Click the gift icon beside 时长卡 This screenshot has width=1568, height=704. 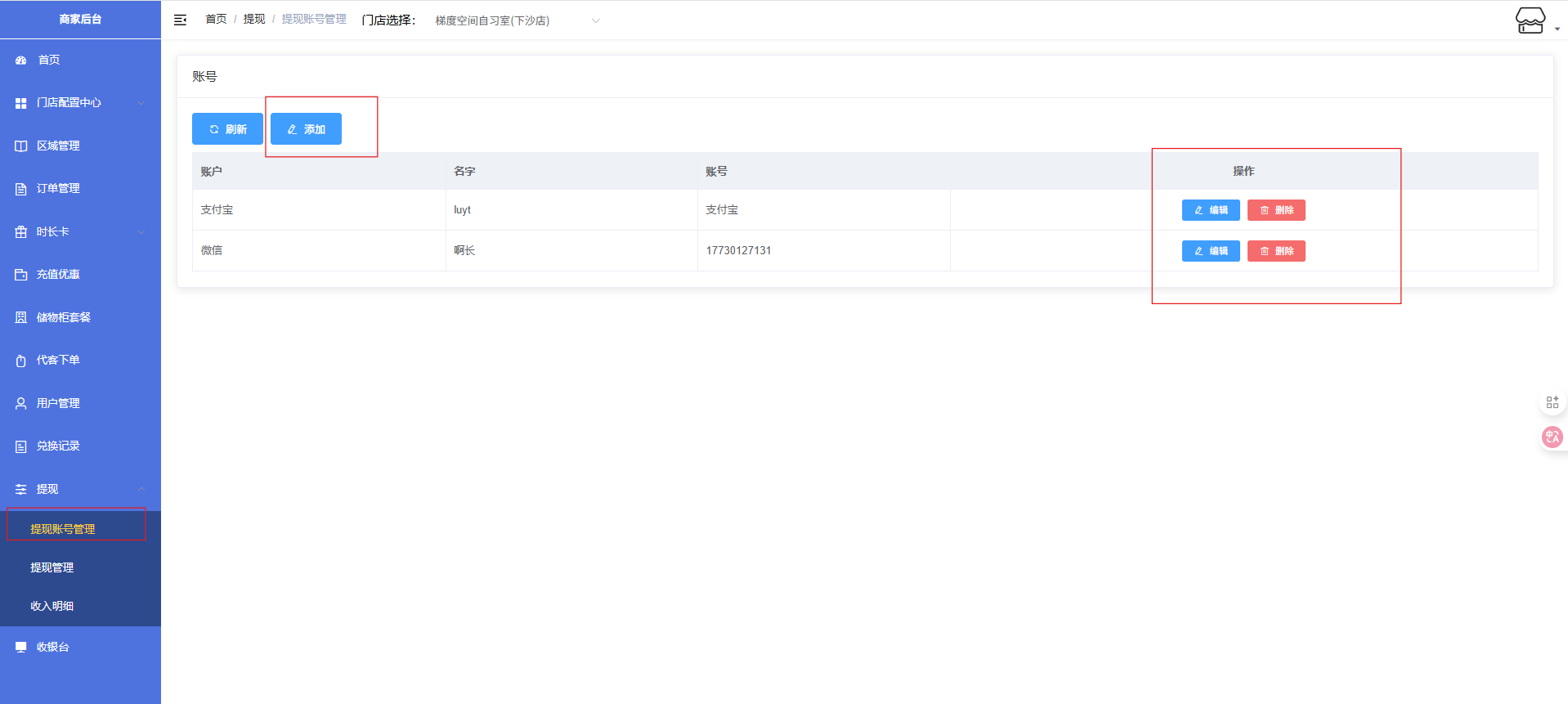click(21, 232)
